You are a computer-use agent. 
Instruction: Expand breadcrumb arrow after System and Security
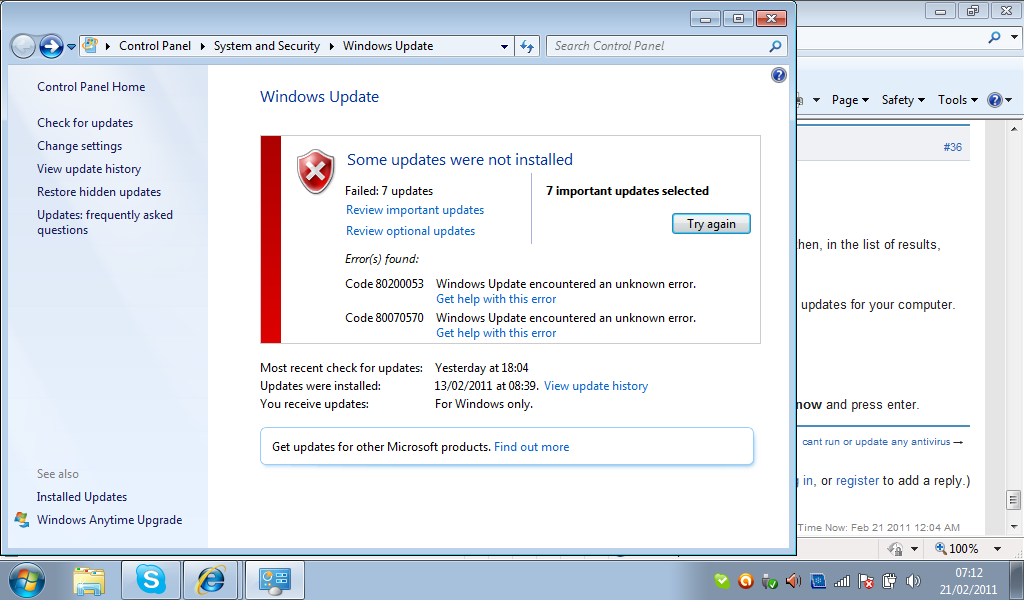pyautogui.click(x=331, y=46)
